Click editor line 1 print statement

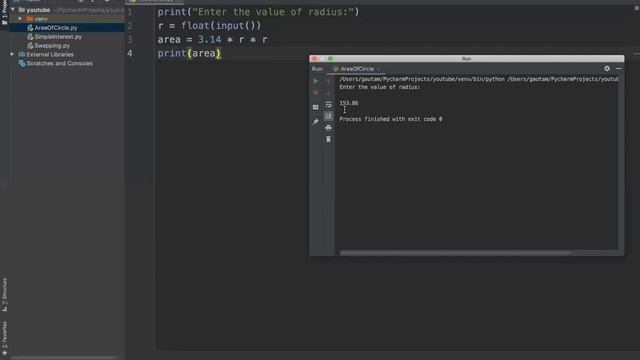point(258,12)
